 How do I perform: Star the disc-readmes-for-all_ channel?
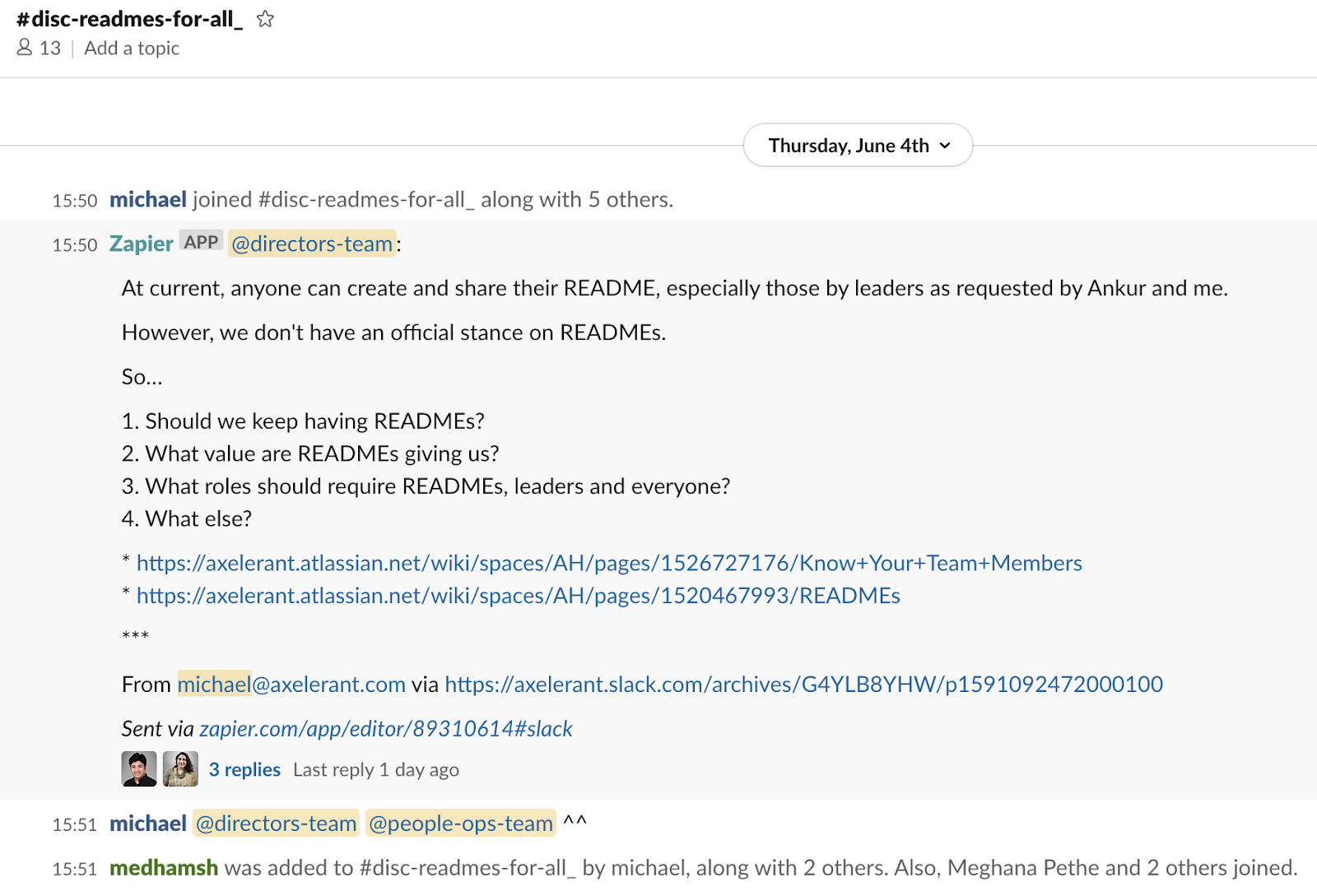[x=265, y=19]
